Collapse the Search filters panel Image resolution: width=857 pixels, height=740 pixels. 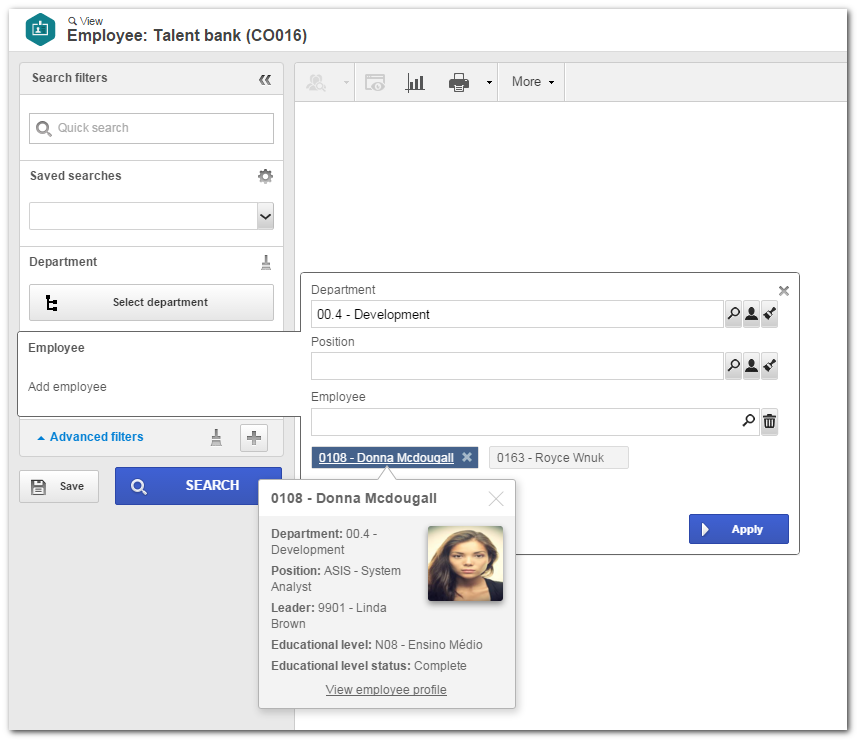265,80
